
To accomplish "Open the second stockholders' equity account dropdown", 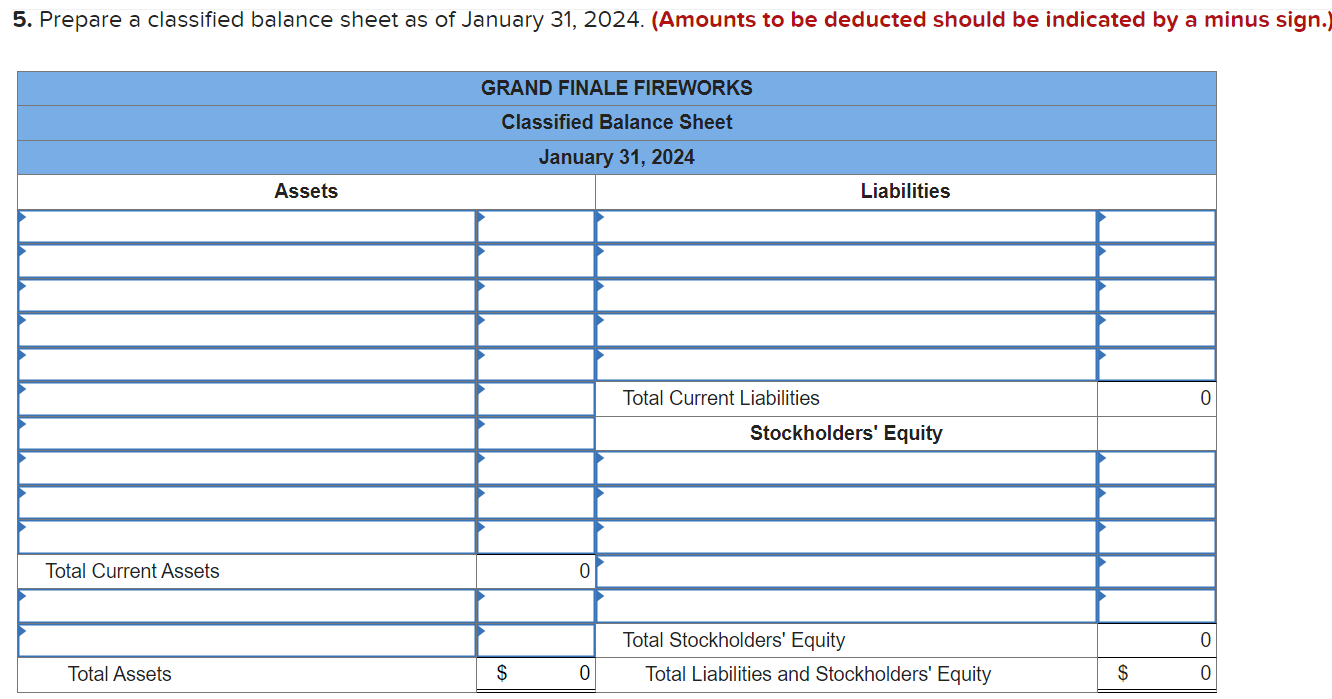I will click(846, 502).
